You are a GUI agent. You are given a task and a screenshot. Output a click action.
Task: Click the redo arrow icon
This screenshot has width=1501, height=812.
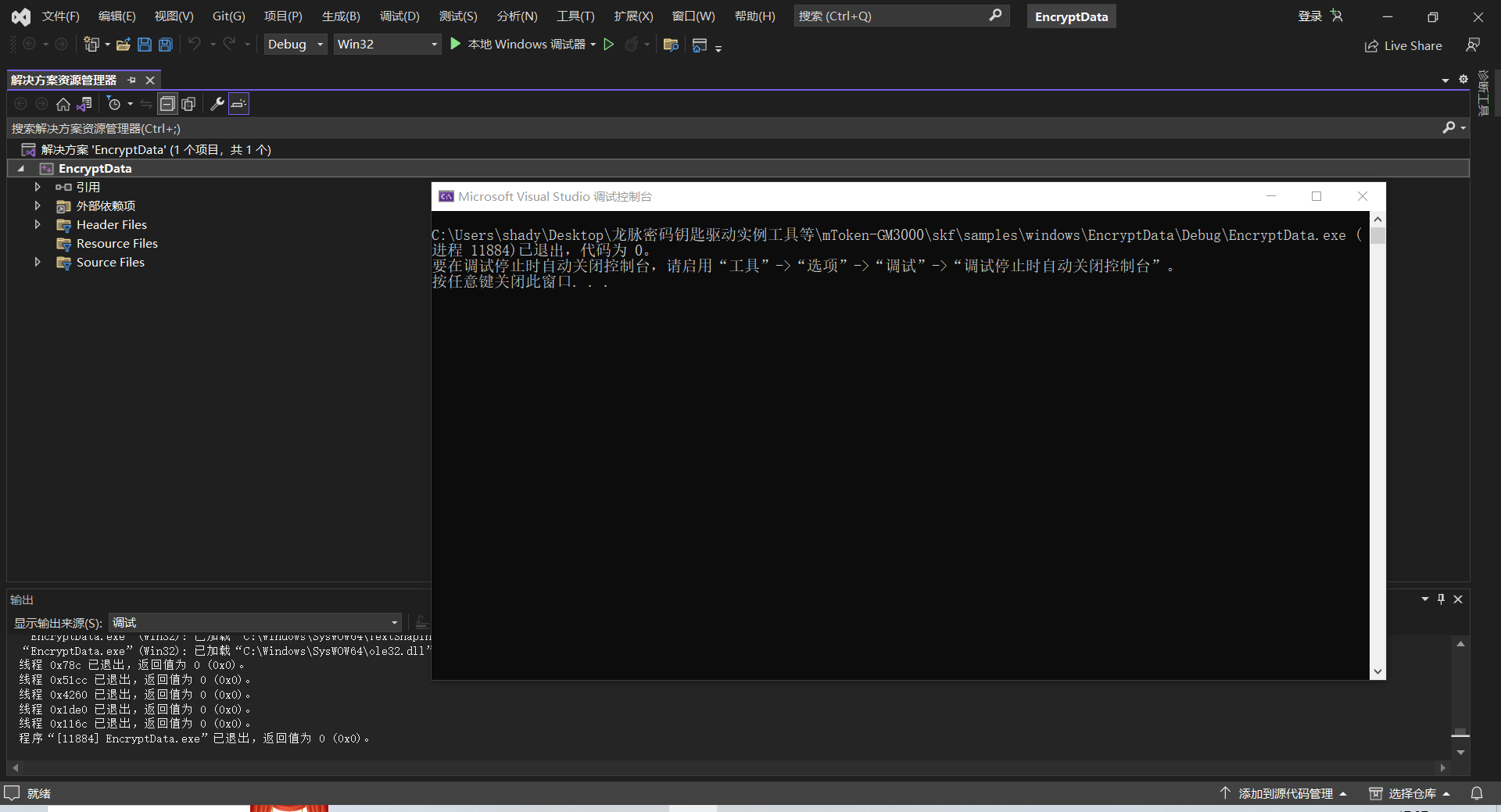coord(229,44)
